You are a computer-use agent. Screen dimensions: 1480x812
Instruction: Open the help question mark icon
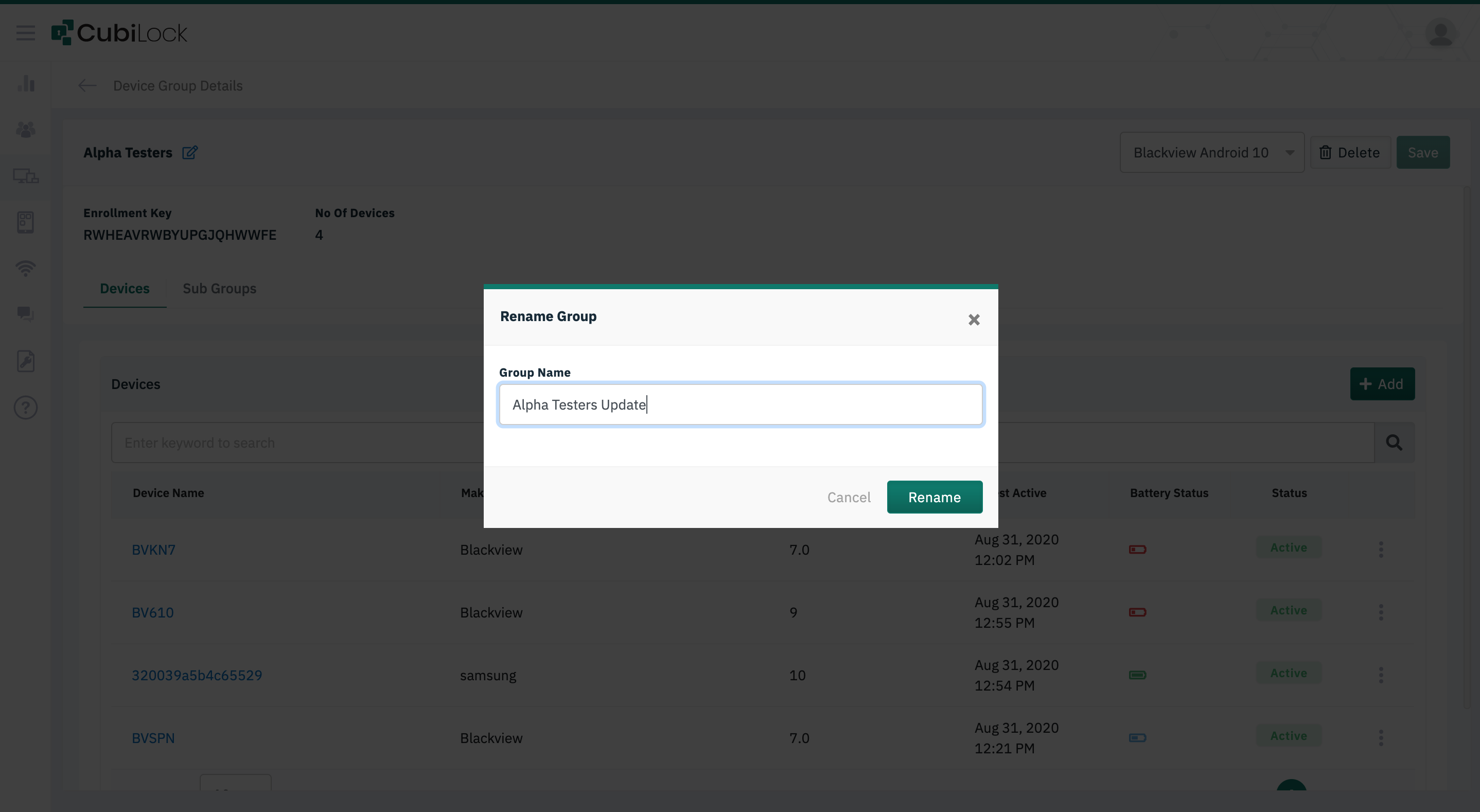25,408
